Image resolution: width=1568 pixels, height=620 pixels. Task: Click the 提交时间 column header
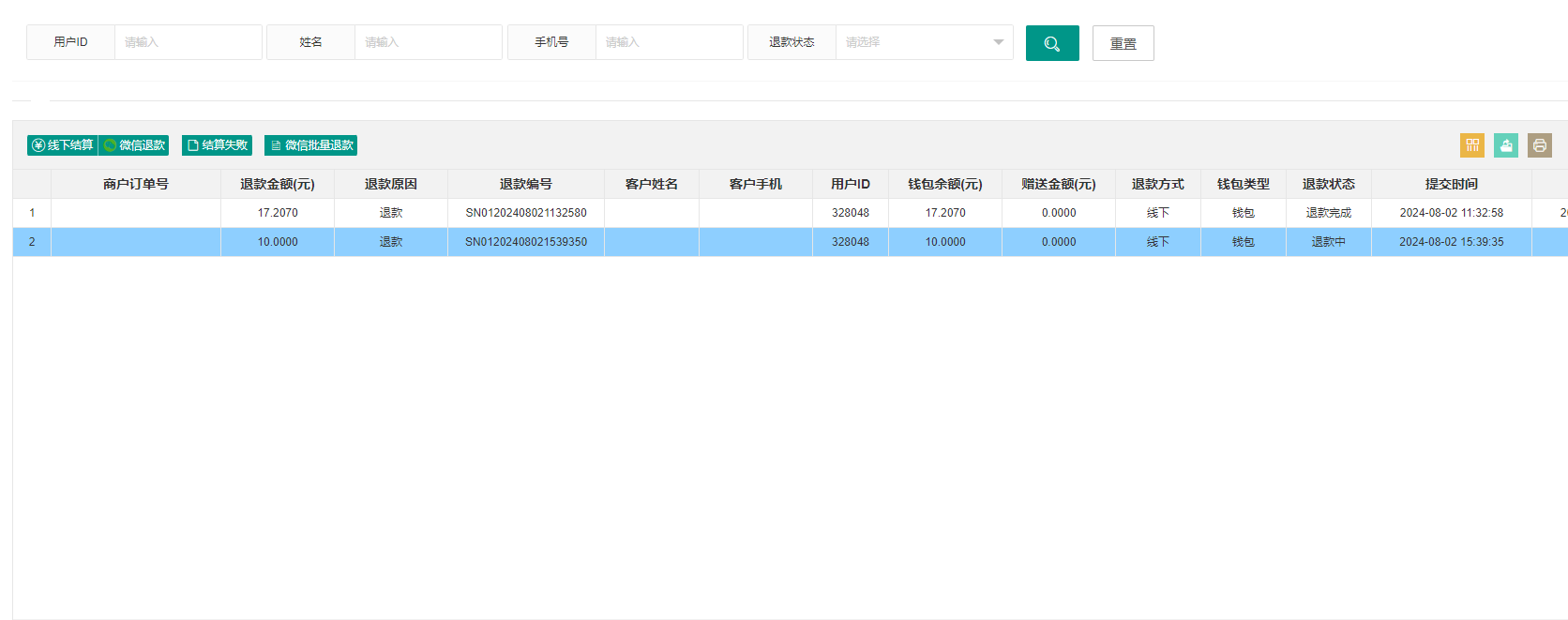(1452, 184)
